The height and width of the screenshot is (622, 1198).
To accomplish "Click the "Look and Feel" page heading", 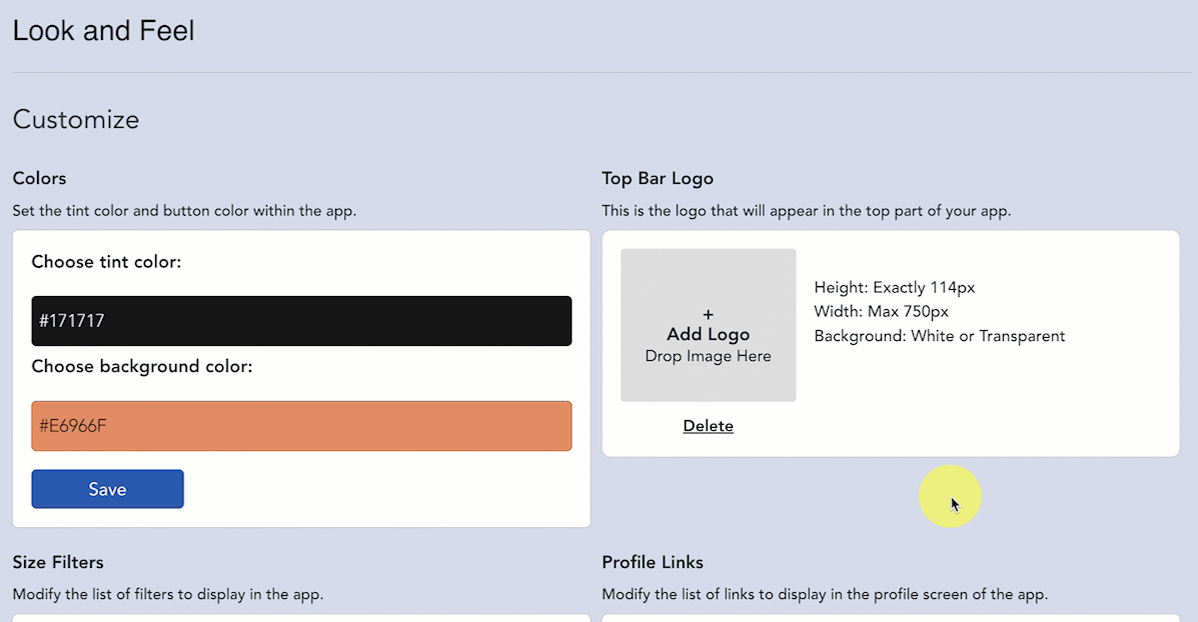I will (103, 31).
